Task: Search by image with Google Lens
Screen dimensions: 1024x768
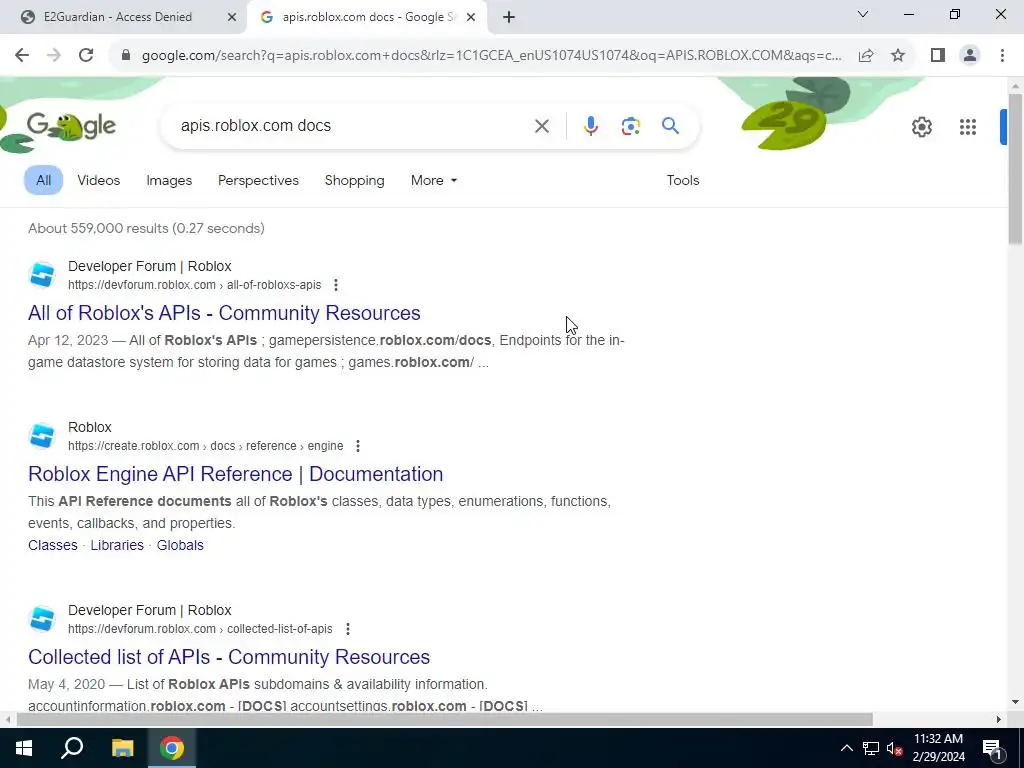Action: [630, 126]
